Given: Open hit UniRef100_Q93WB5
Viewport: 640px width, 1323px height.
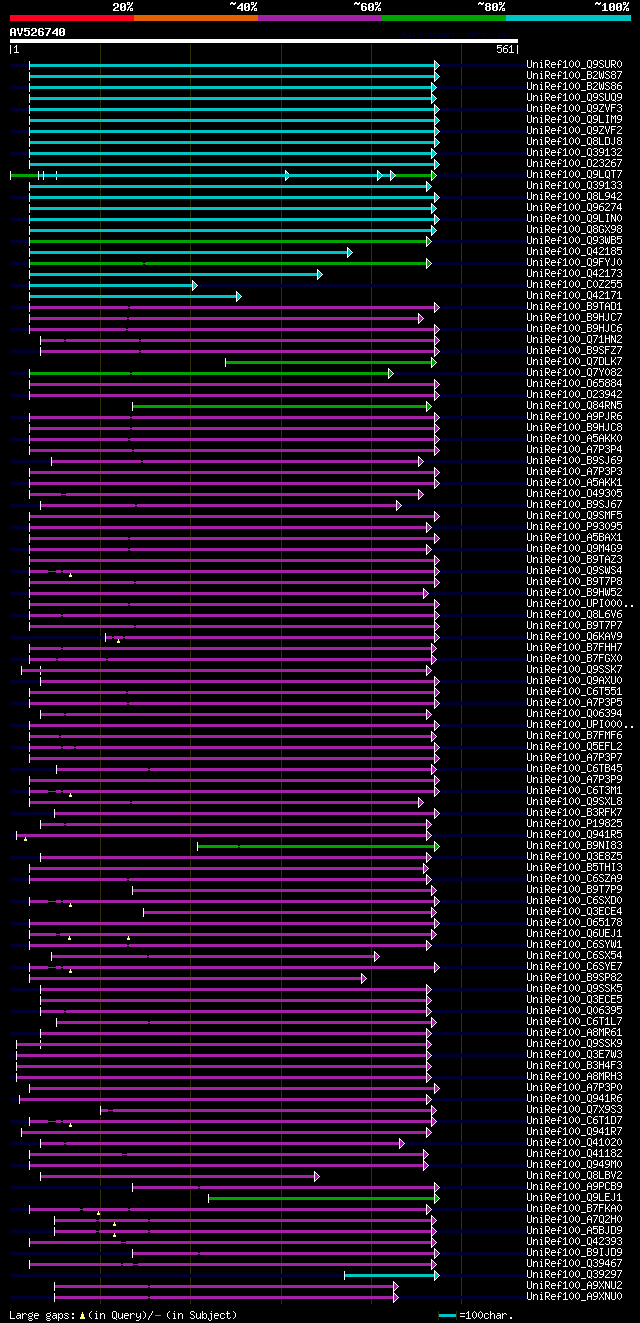Looking at the screenshot, I should tap(574, 241).
